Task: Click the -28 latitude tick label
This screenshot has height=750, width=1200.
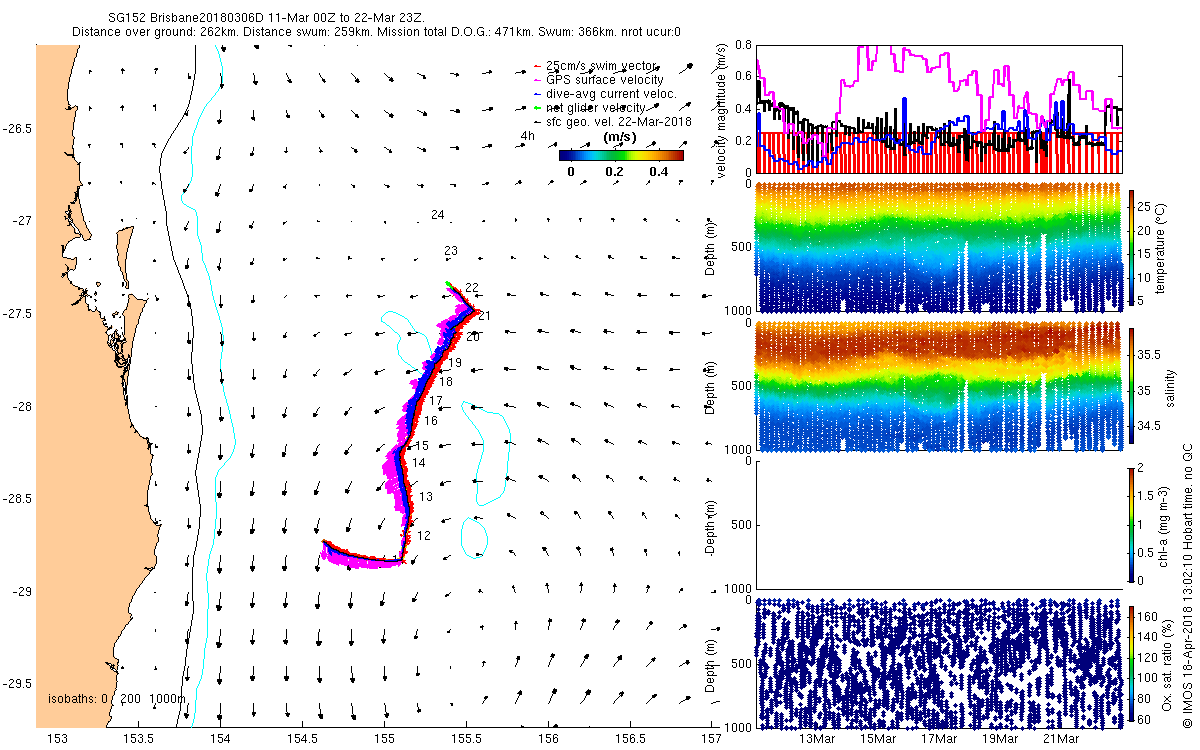Action: pyautogui.click(x=21, y=407)
